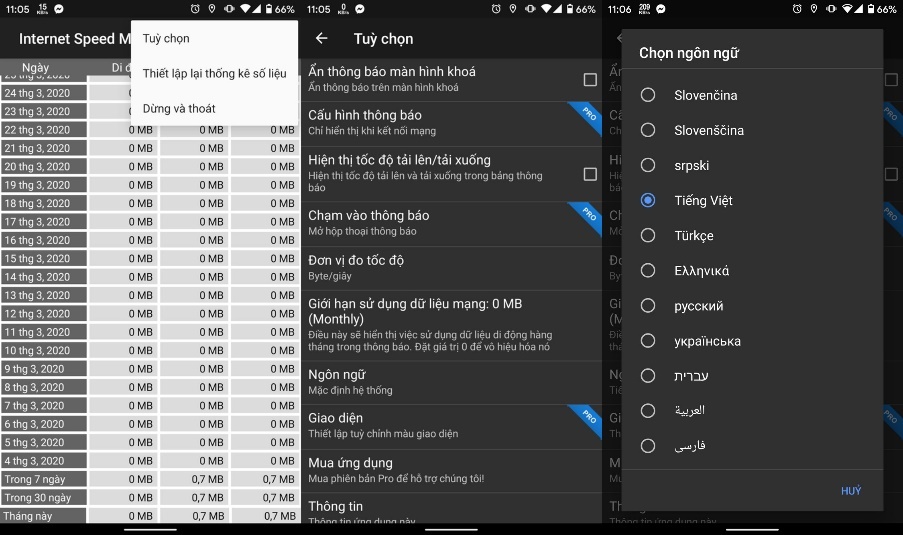Select Slovenčina as language
The width and height of the screenshot is (903, 535).
click(648, 95)
